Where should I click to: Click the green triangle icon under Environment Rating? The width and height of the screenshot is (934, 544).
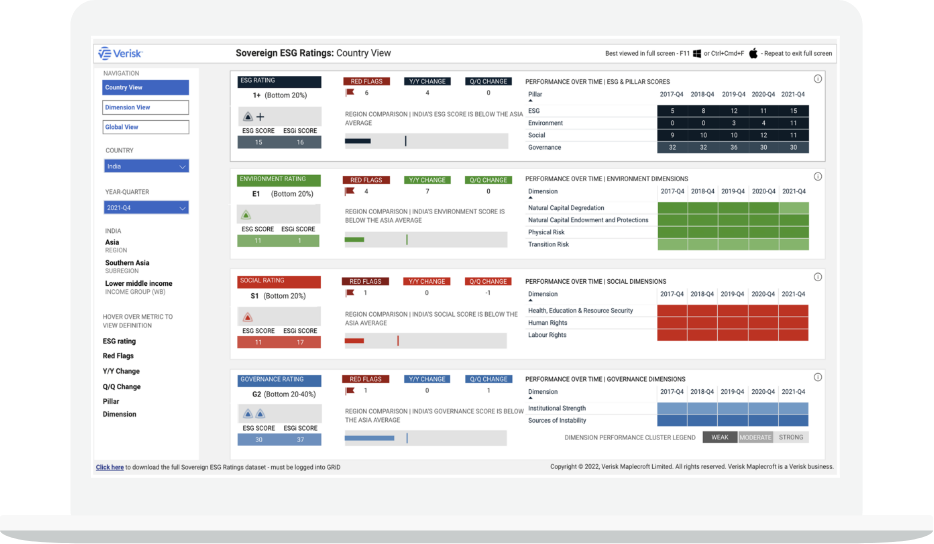pos(246,215)
